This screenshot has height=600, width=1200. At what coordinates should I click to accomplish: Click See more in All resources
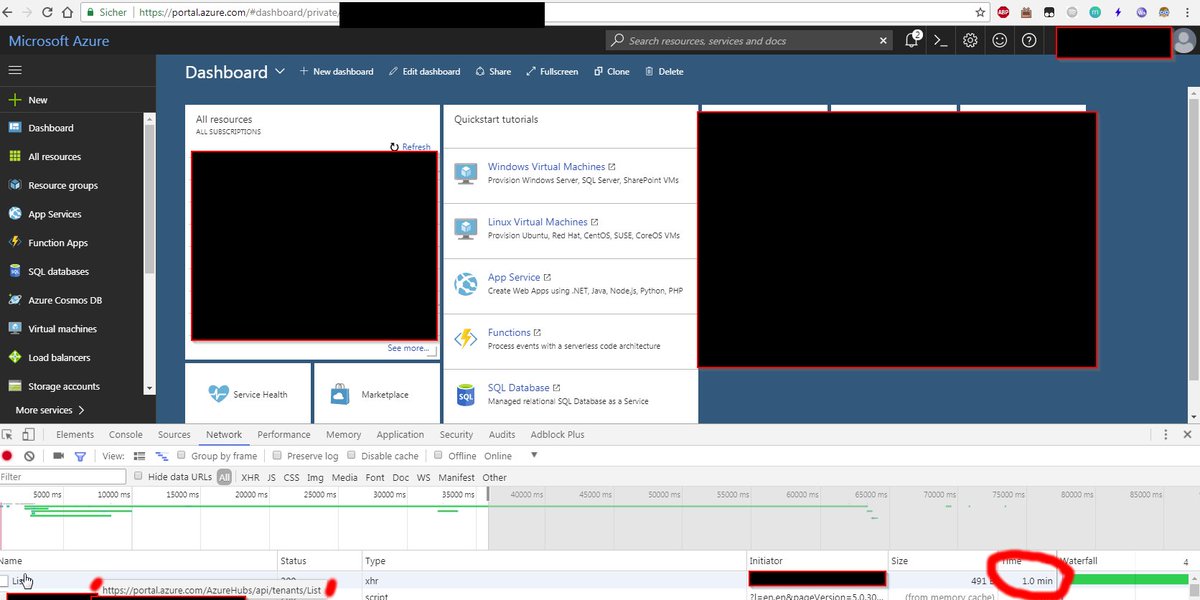pos(409,348)
